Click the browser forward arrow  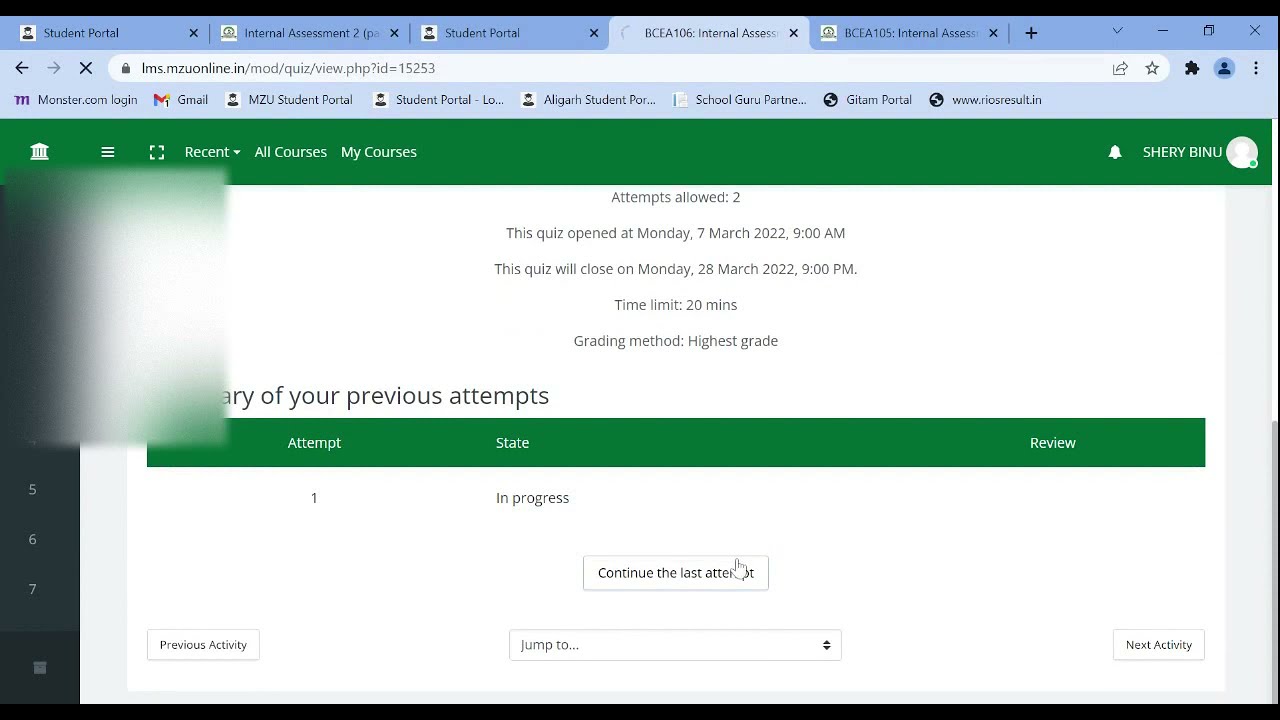click(54, 68)
